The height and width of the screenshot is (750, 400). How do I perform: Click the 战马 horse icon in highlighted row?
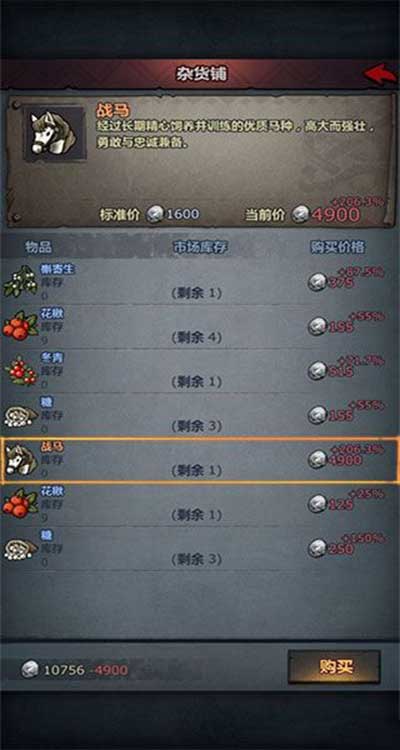[20, 460]
